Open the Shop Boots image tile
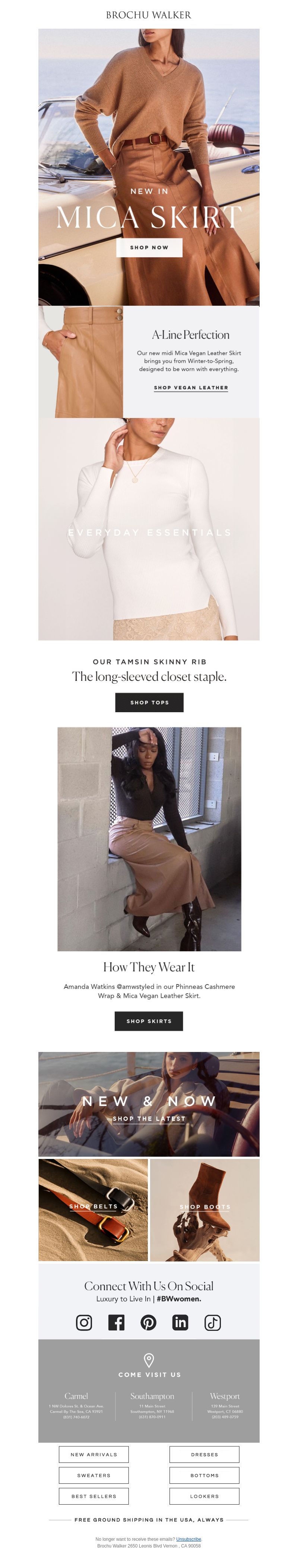 click(x=205, y=1210)
